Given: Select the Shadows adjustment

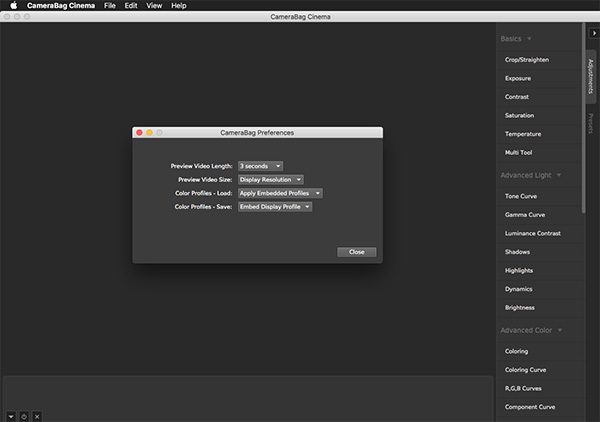Looking at the screenshot, I should (x=540, y=252).
